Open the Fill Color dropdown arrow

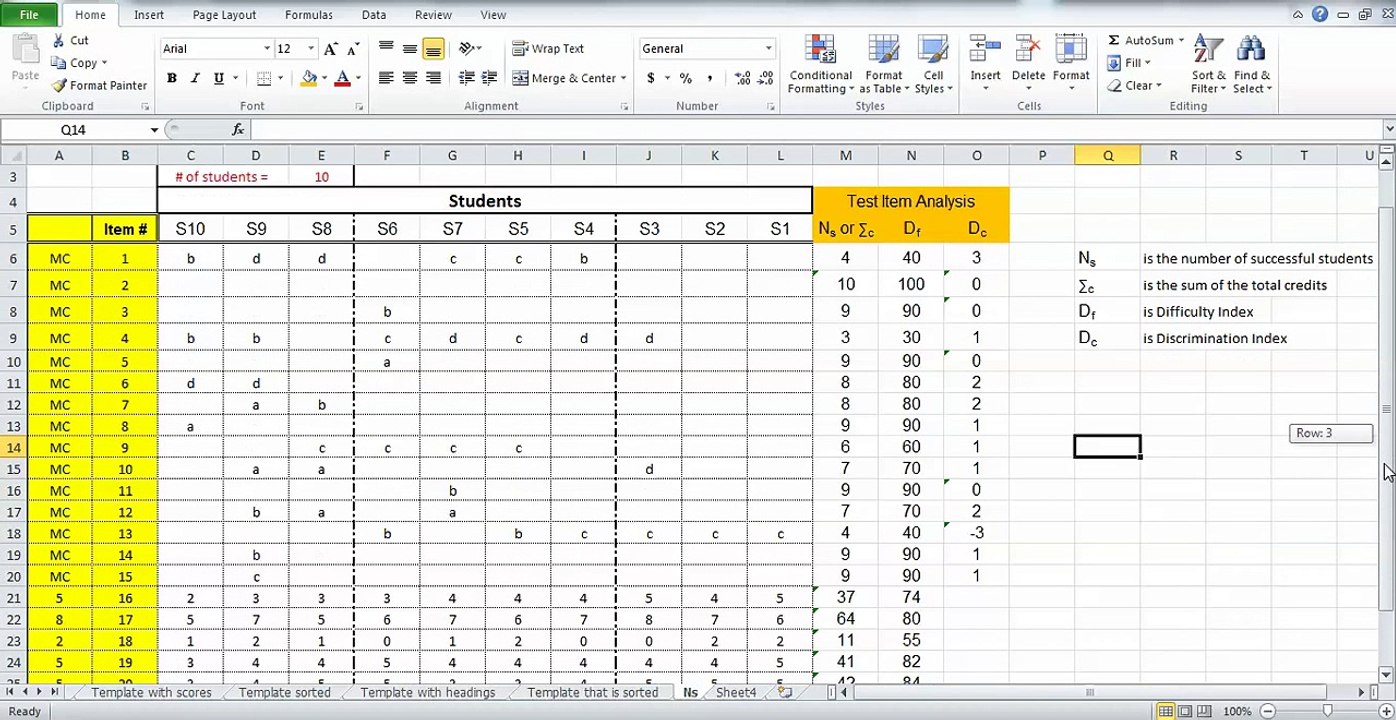click(324, 78)
